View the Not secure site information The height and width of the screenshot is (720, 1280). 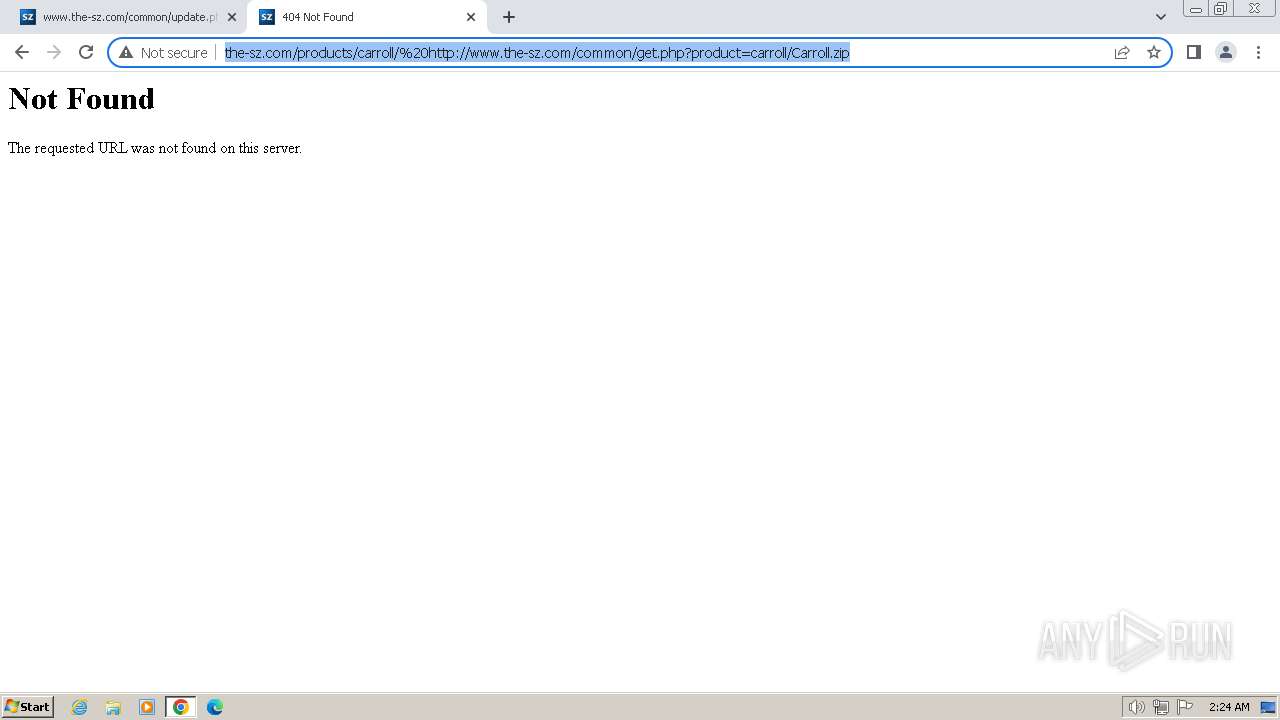[163, 52]
